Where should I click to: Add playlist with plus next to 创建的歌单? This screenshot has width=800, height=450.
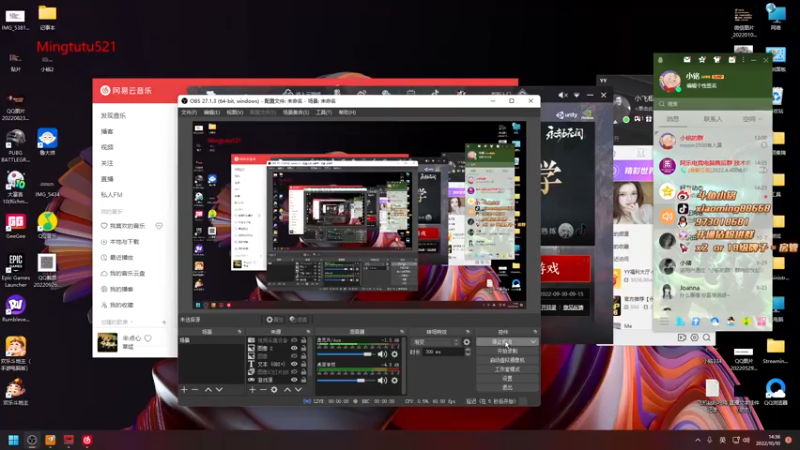click(164, 322)
